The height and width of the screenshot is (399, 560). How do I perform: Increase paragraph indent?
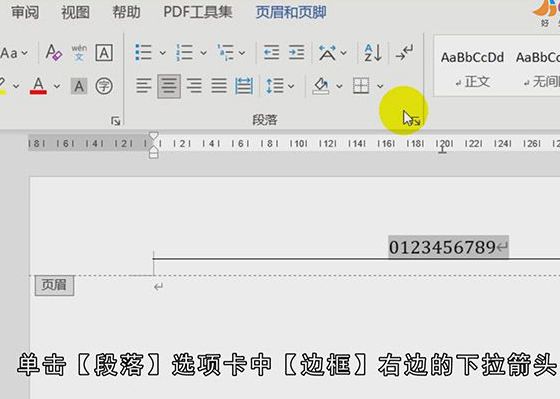(x=296, y=53)
